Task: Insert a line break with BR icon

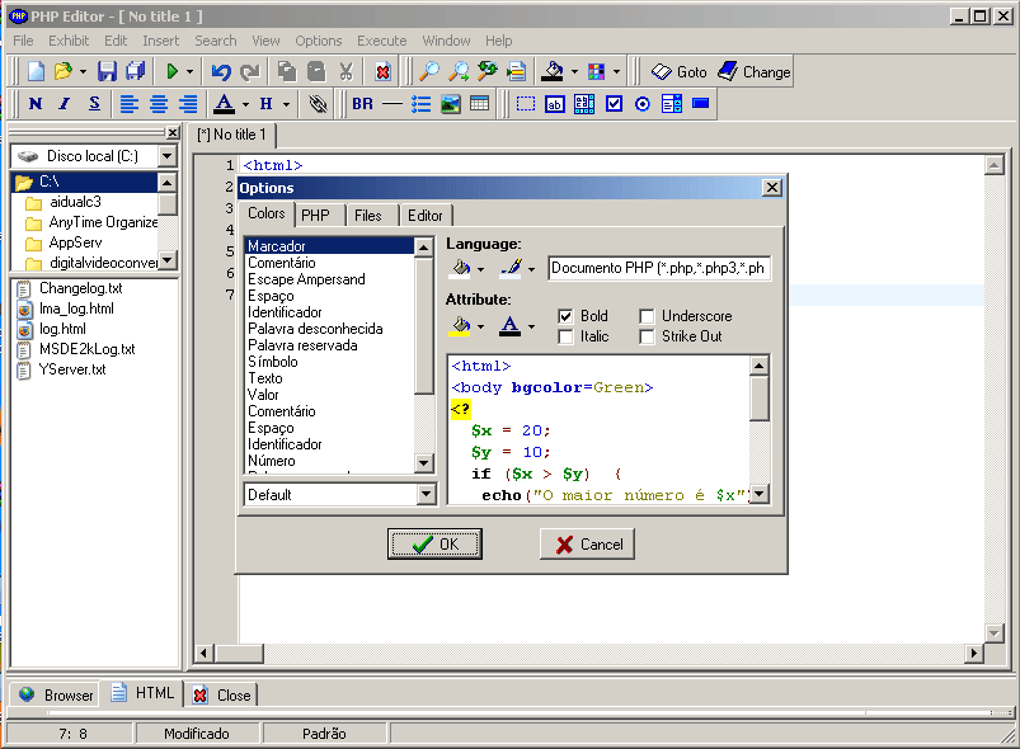Action: coord(362,103)
